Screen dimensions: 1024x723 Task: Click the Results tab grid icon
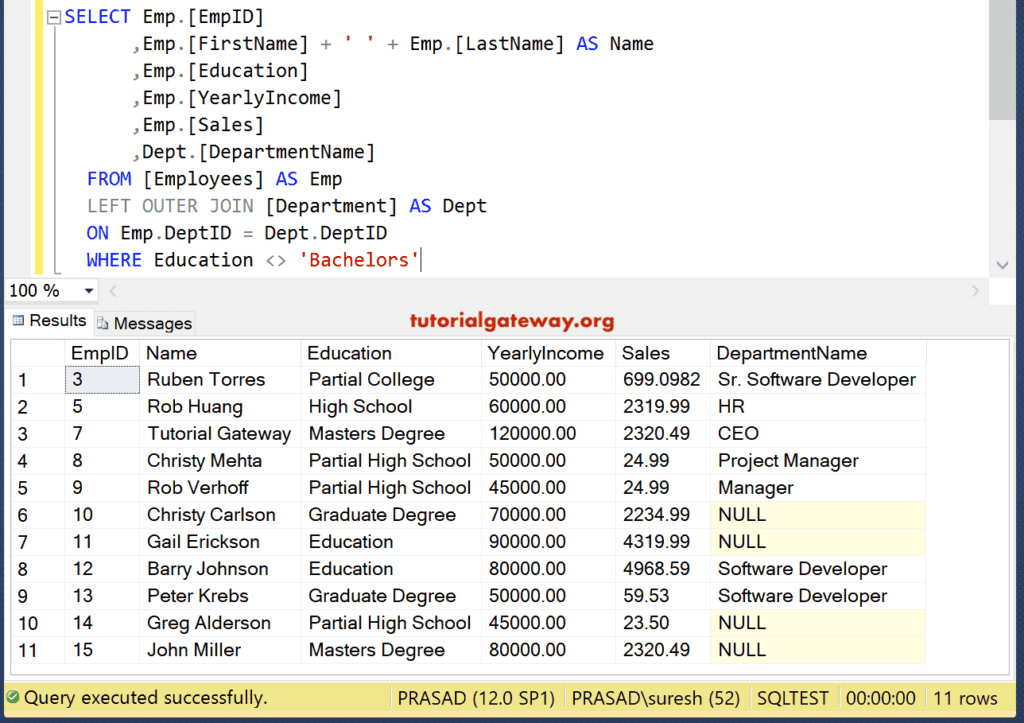(18, 321)
